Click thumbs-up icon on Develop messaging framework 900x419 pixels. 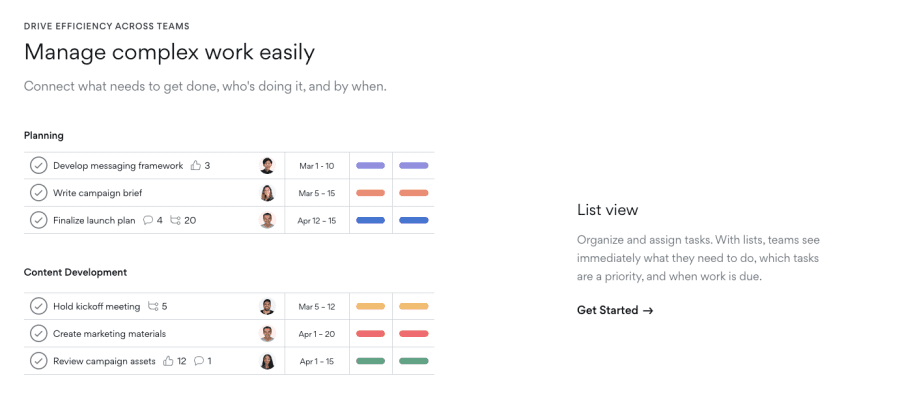pos(196,166)
